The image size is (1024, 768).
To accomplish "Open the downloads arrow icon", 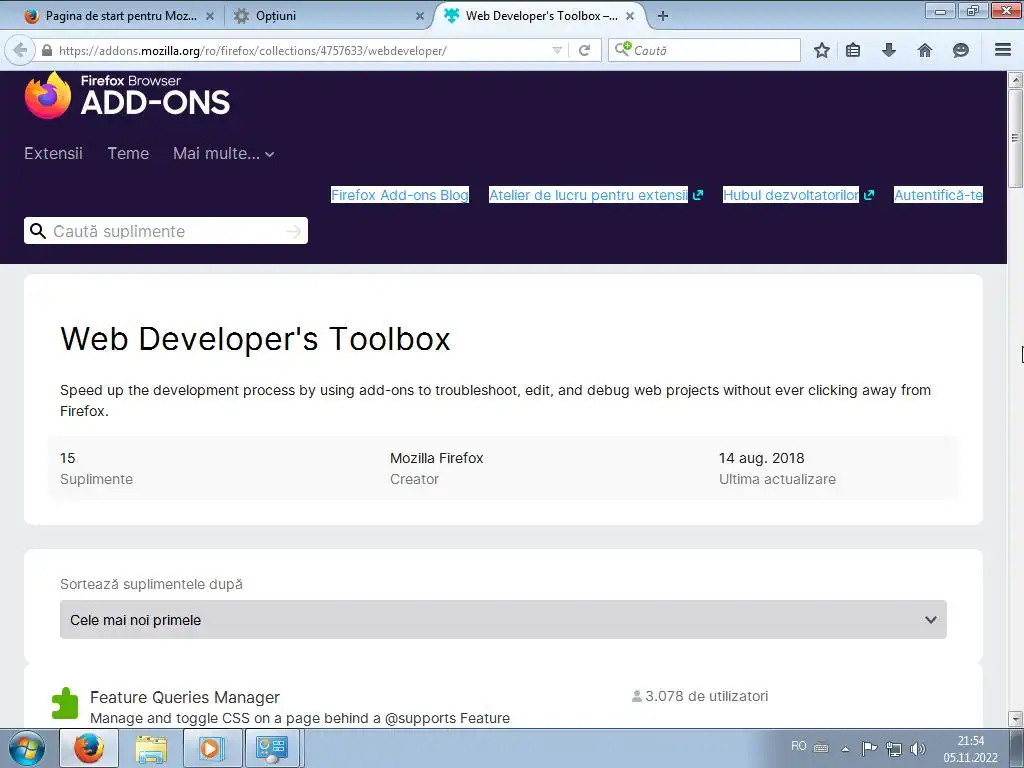I will 889,50.
